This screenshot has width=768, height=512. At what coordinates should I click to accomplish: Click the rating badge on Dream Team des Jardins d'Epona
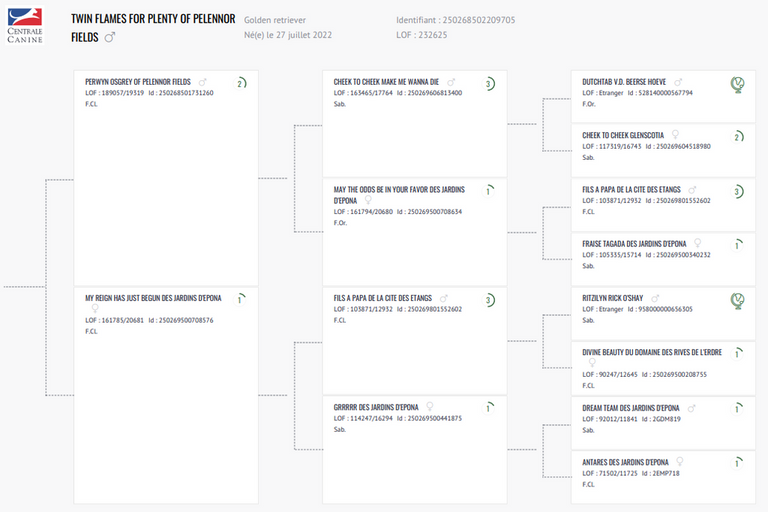[x=737, y=408]
